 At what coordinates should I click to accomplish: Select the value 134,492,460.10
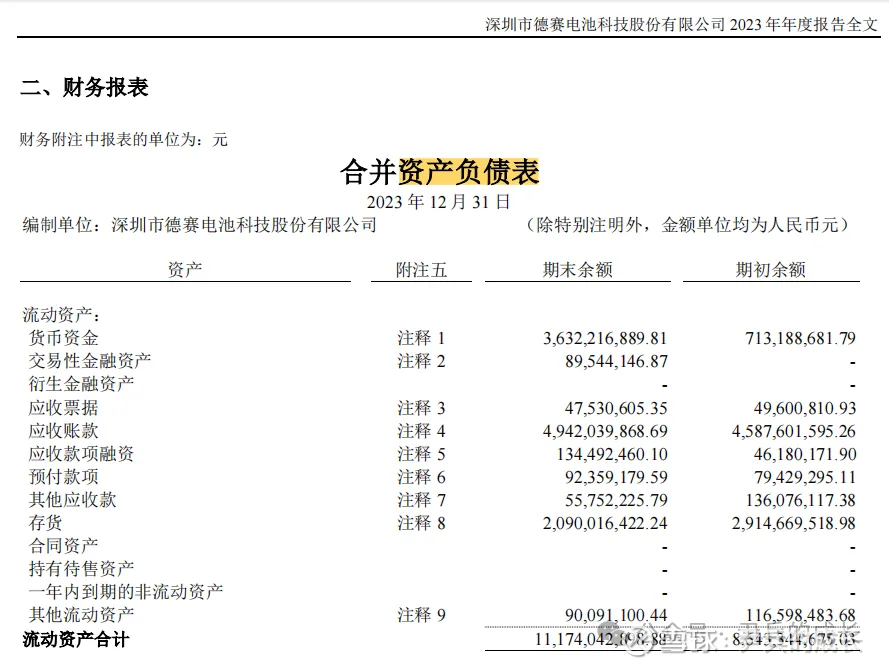[x=612, y=454]
